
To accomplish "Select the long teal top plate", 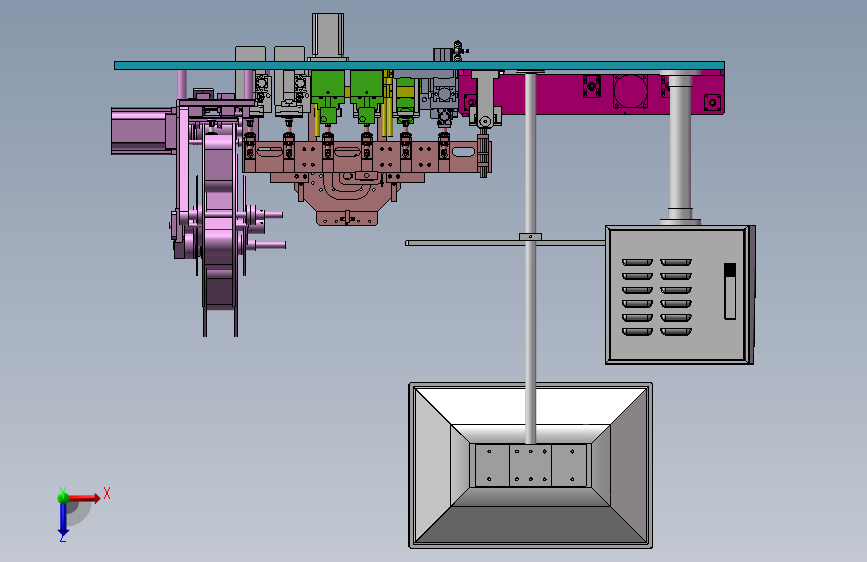I will [419, 65].
